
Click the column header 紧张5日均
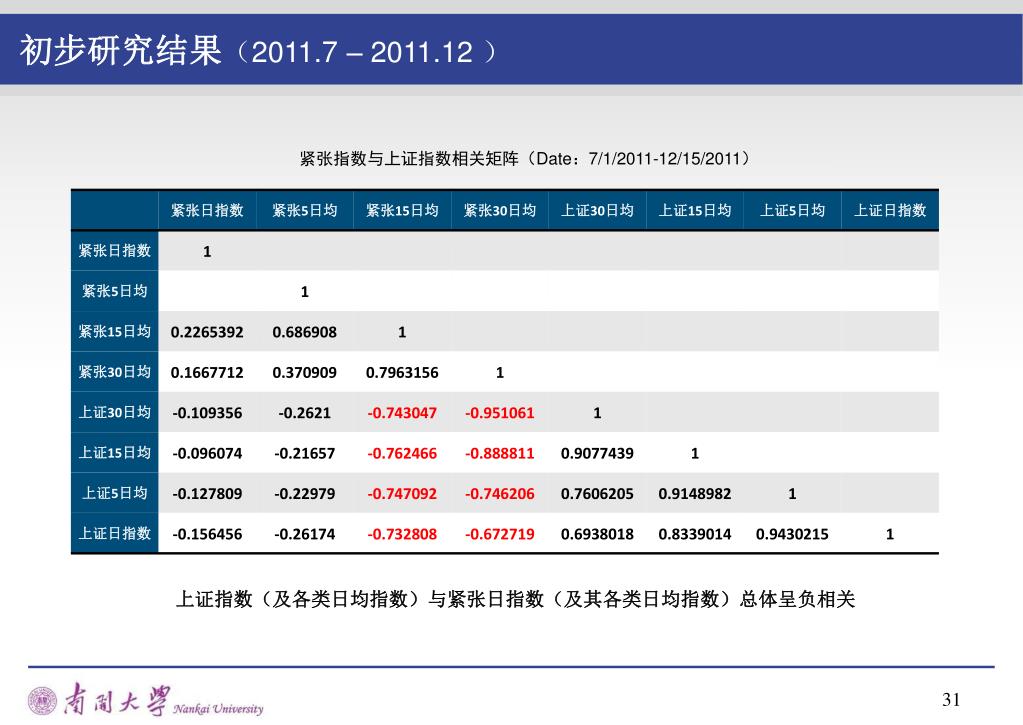point(305,210)
